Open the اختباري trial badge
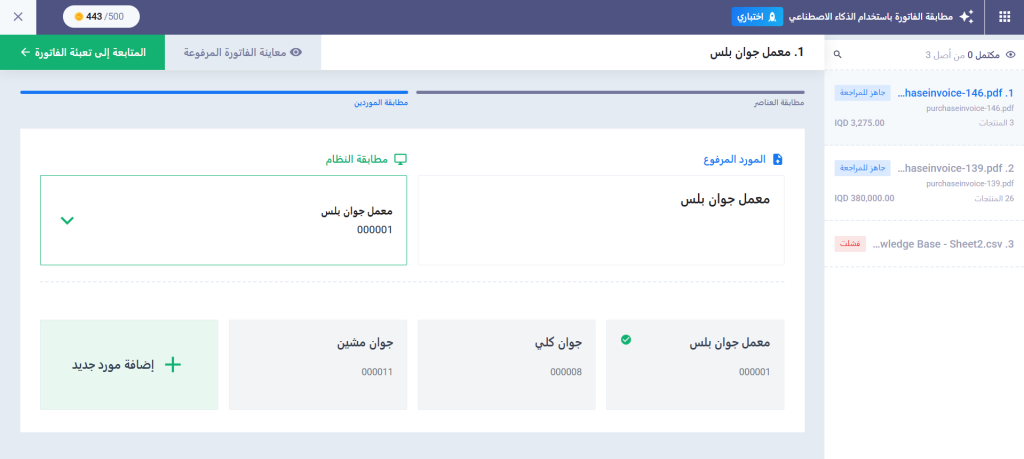1024x459 pixels. (x=757, y=17)
